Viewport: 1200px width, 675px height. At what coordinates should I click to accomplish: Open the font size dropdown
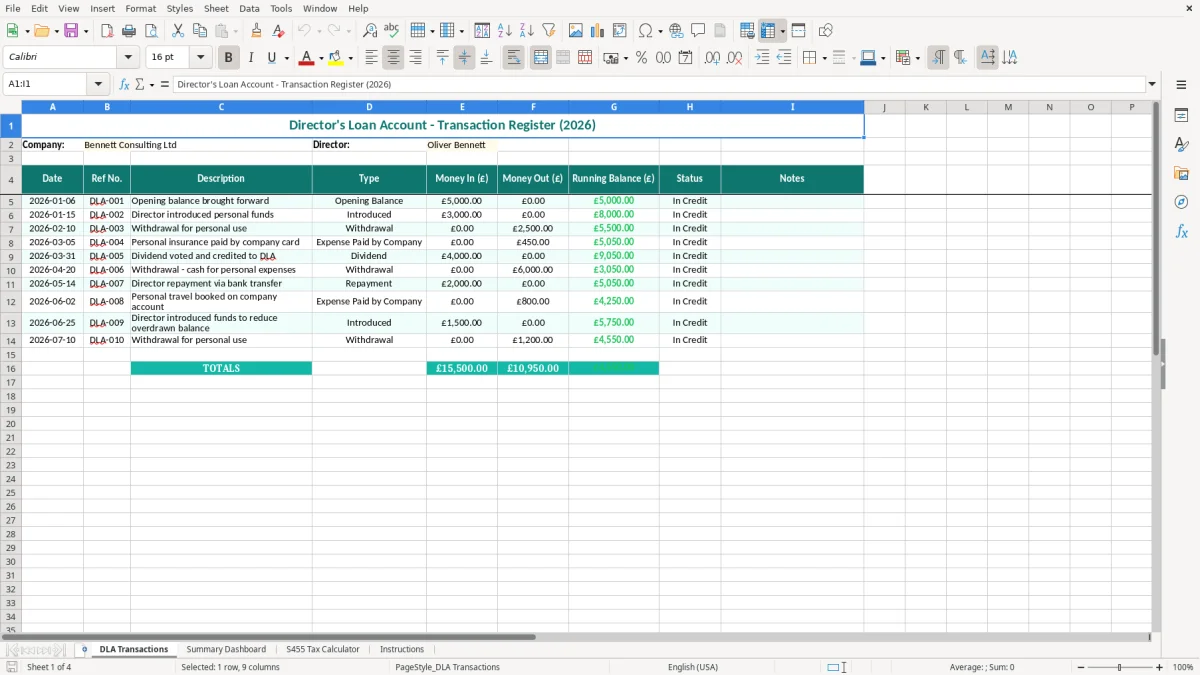pos(200,58)
